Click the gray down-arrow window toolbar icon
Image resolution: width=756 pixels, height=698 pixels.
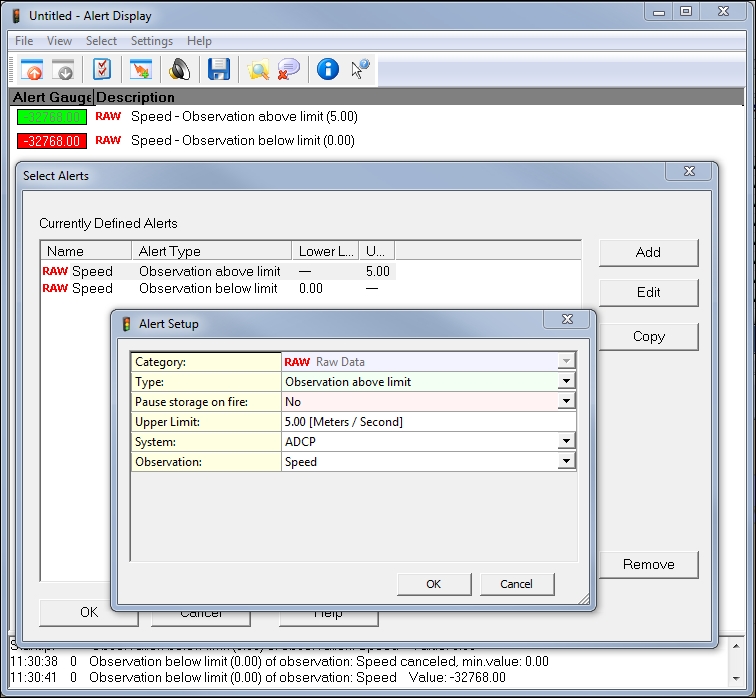tap(63, 70)
